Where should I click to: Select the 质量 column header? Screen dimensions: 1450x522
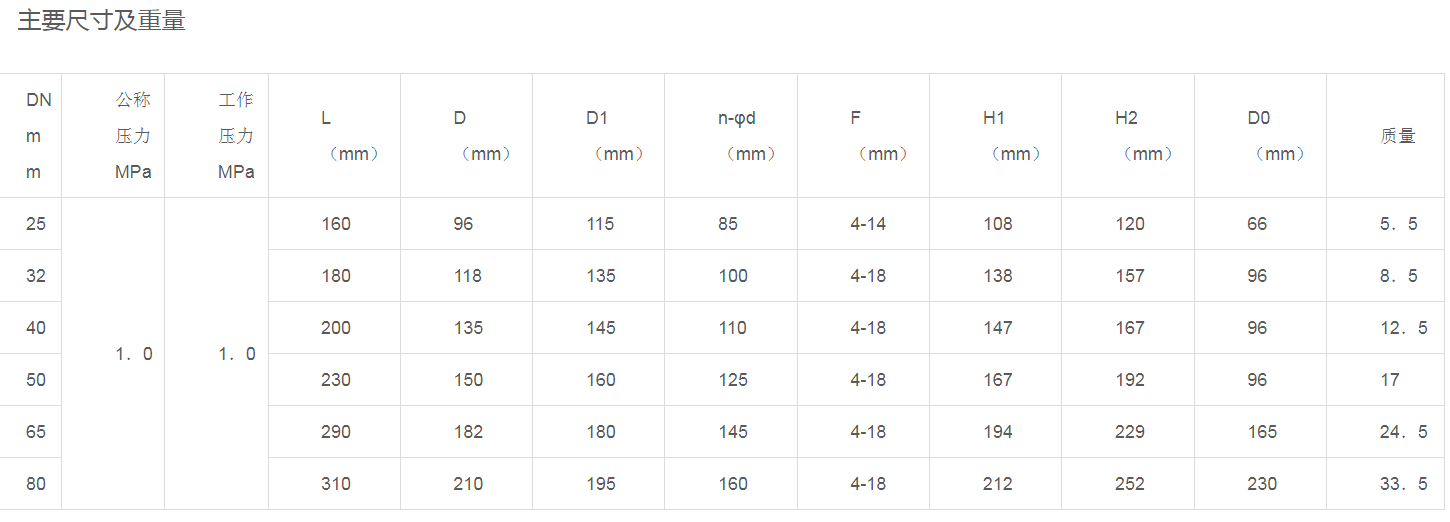click(1398, 136)
